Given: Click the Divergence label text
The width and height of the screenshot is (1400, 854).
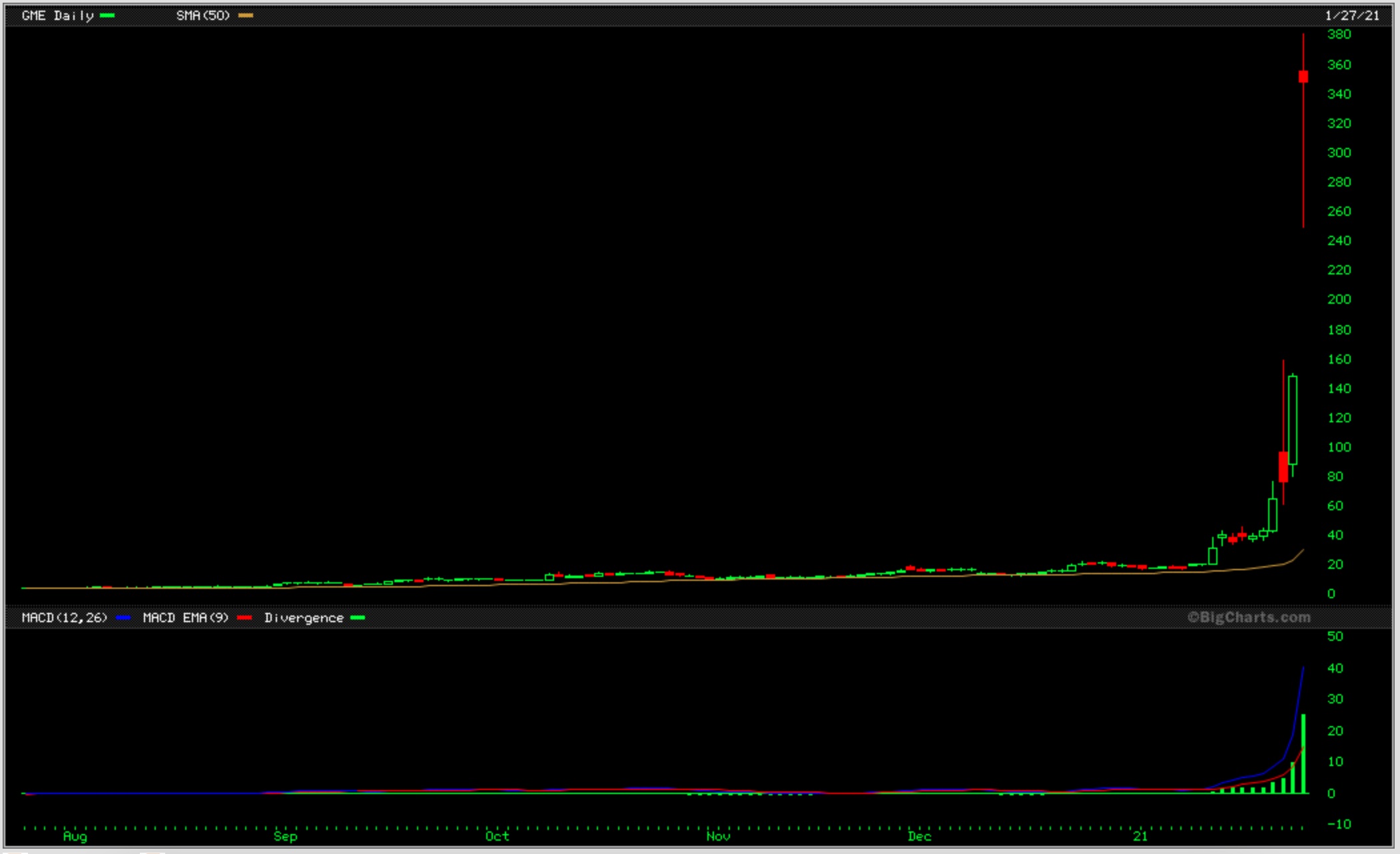Looking at the screenshot, I should [x=304, y=618].
